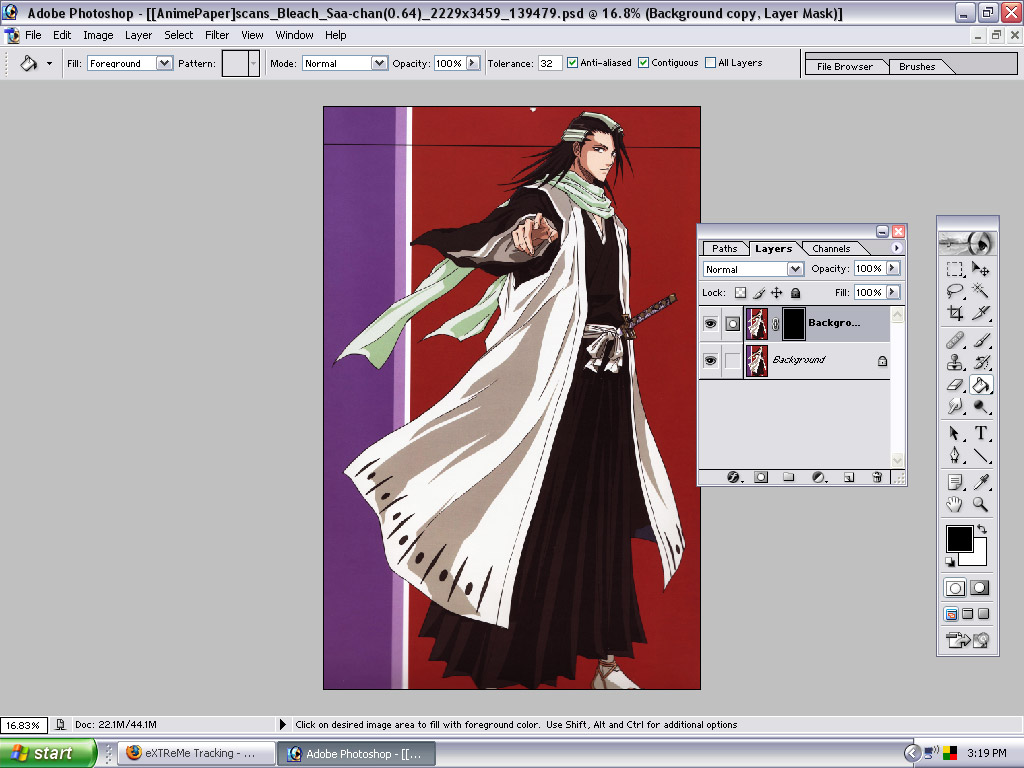
Task: Open the tool preset picker arrow
Action: [x=49, y=63]
